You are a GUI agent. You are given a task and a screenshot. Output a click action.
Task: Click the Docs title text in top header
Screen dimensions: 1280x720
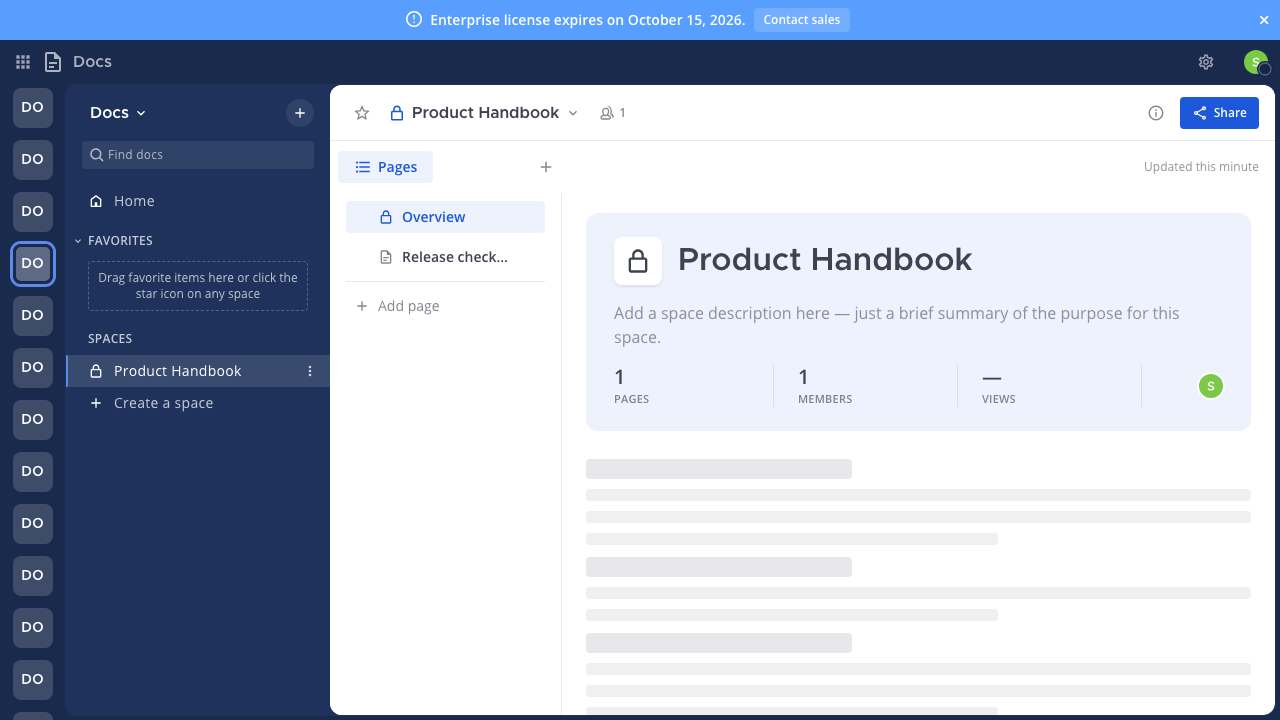point(92,62)
